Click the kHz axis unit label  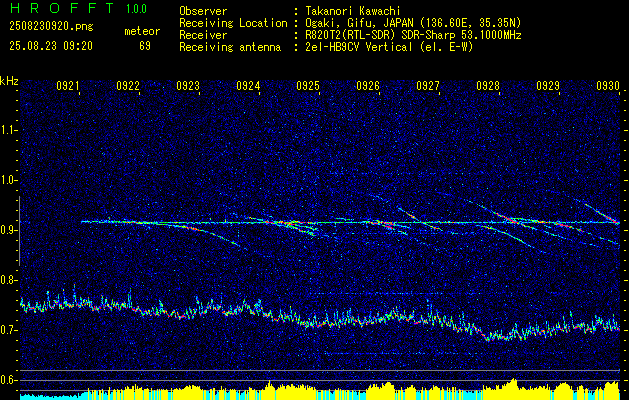[x=9, y=81]
